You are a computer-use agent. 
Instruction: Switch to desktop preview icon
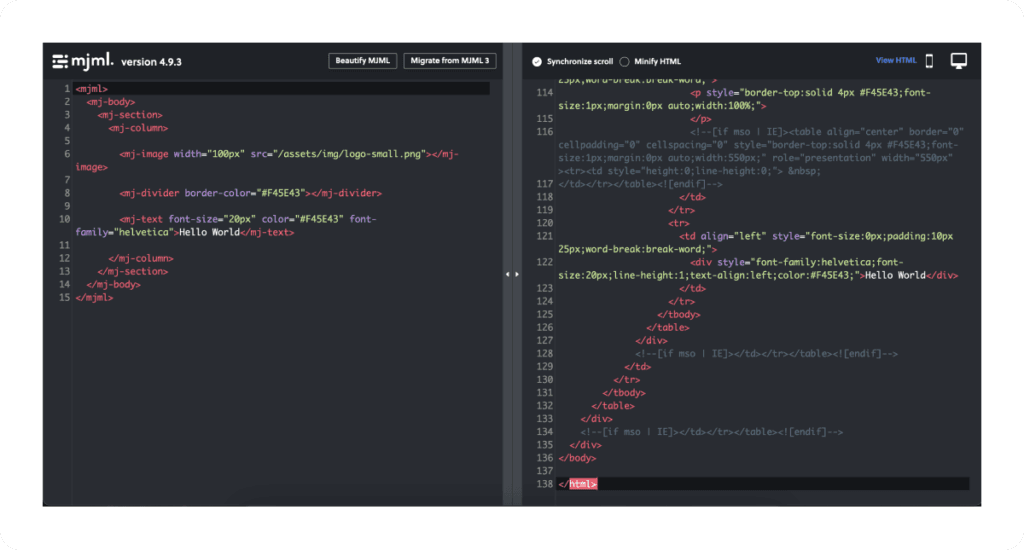click(959, 61)
